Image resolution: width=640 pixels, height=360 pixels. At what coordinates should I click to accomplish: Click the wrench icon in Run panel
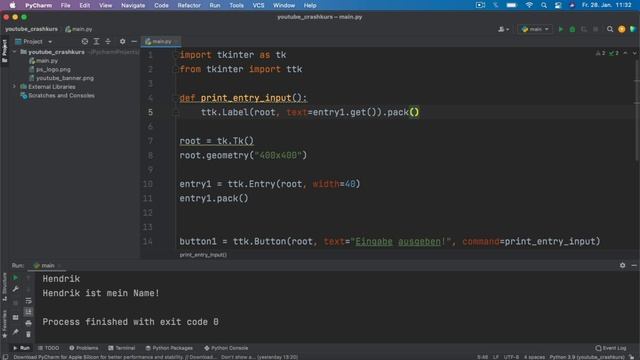pyautogui.click(x=16, y=289)
